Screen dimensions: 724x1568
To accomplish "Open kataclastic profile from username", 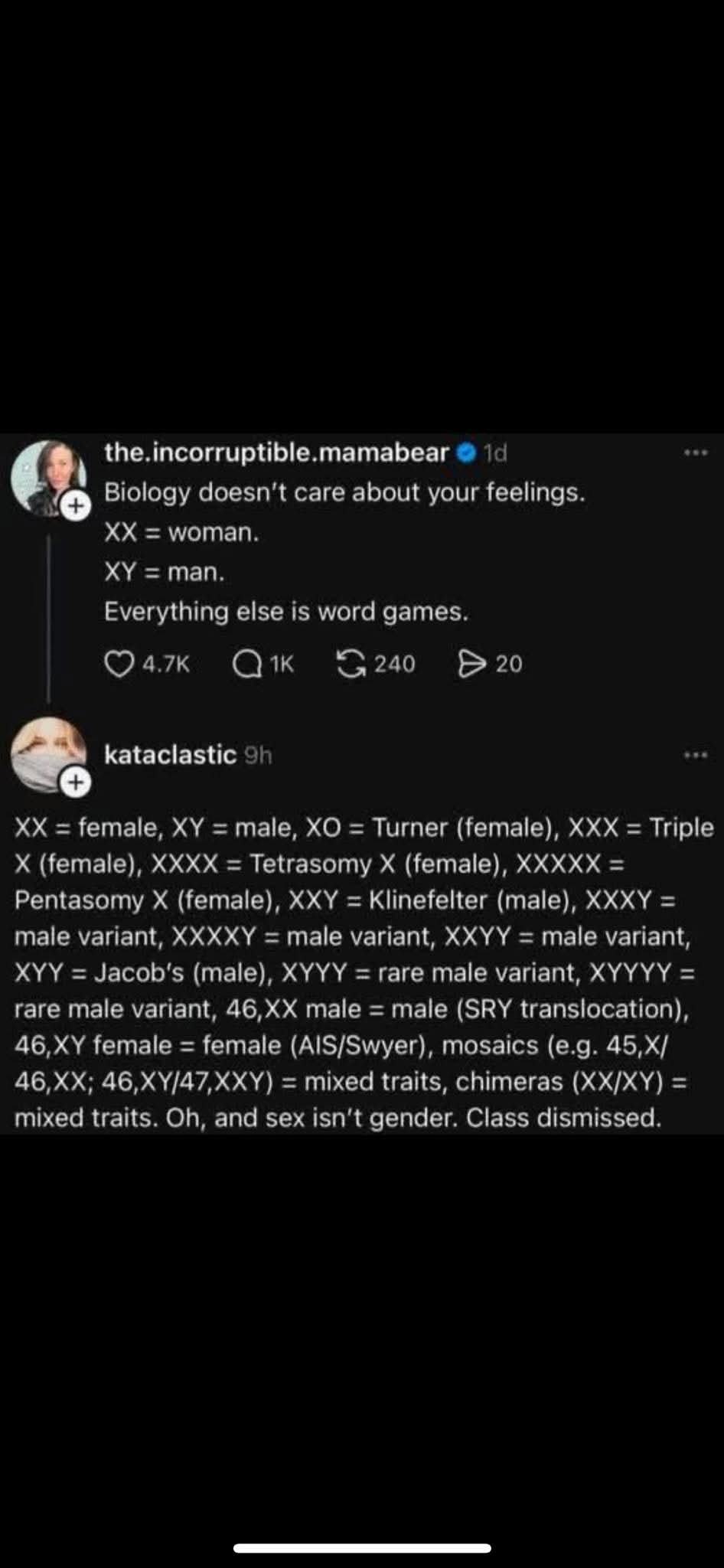I will [170, 755].
